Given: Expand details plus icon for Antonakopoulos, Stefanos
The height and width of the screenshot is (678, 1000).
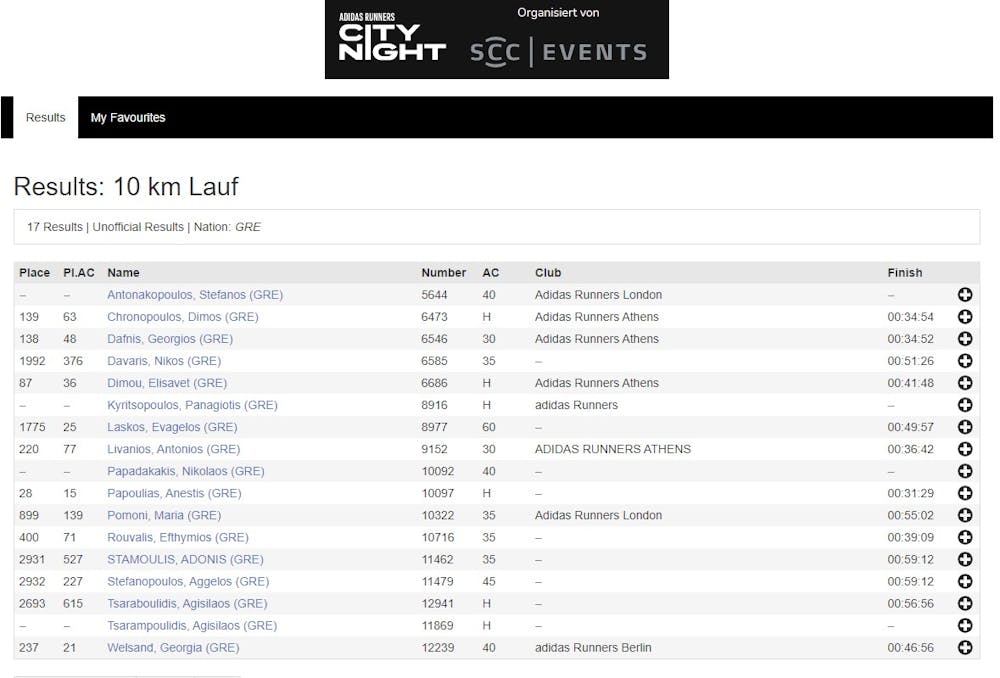Looking at the screenshot, I should (965, 295).
